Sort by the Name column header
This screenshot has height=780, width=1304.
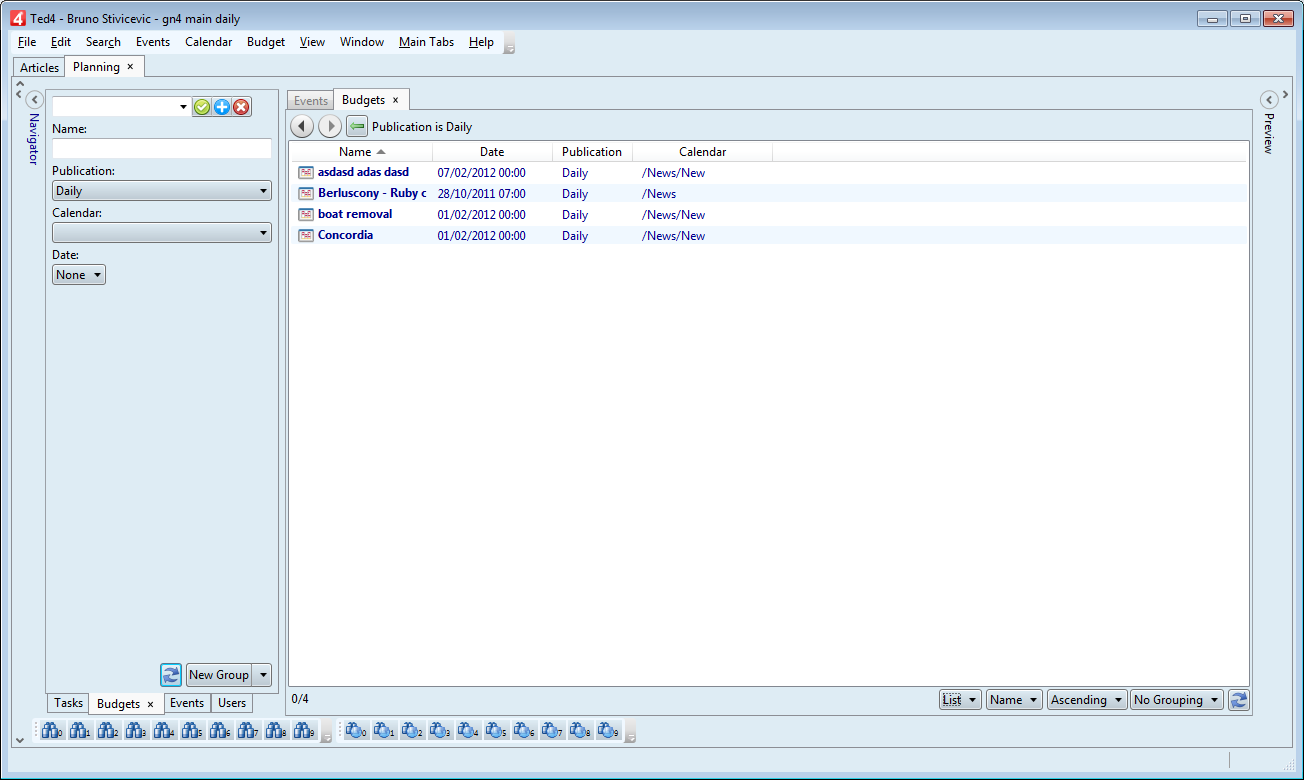362,152
